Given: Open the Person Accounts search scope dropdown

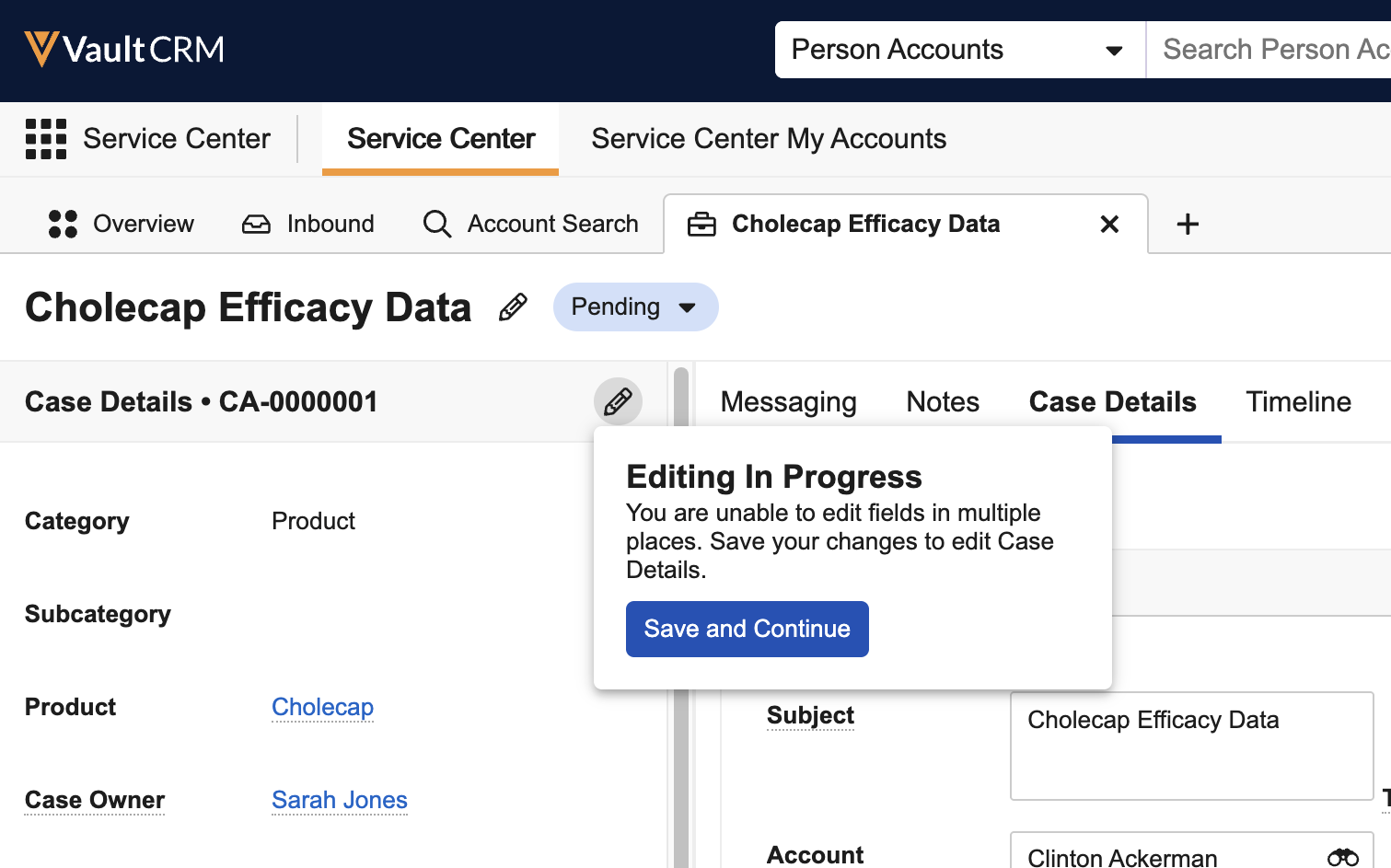Looking at the screenshot, I should pyautogui.click(x=959, y=50).
